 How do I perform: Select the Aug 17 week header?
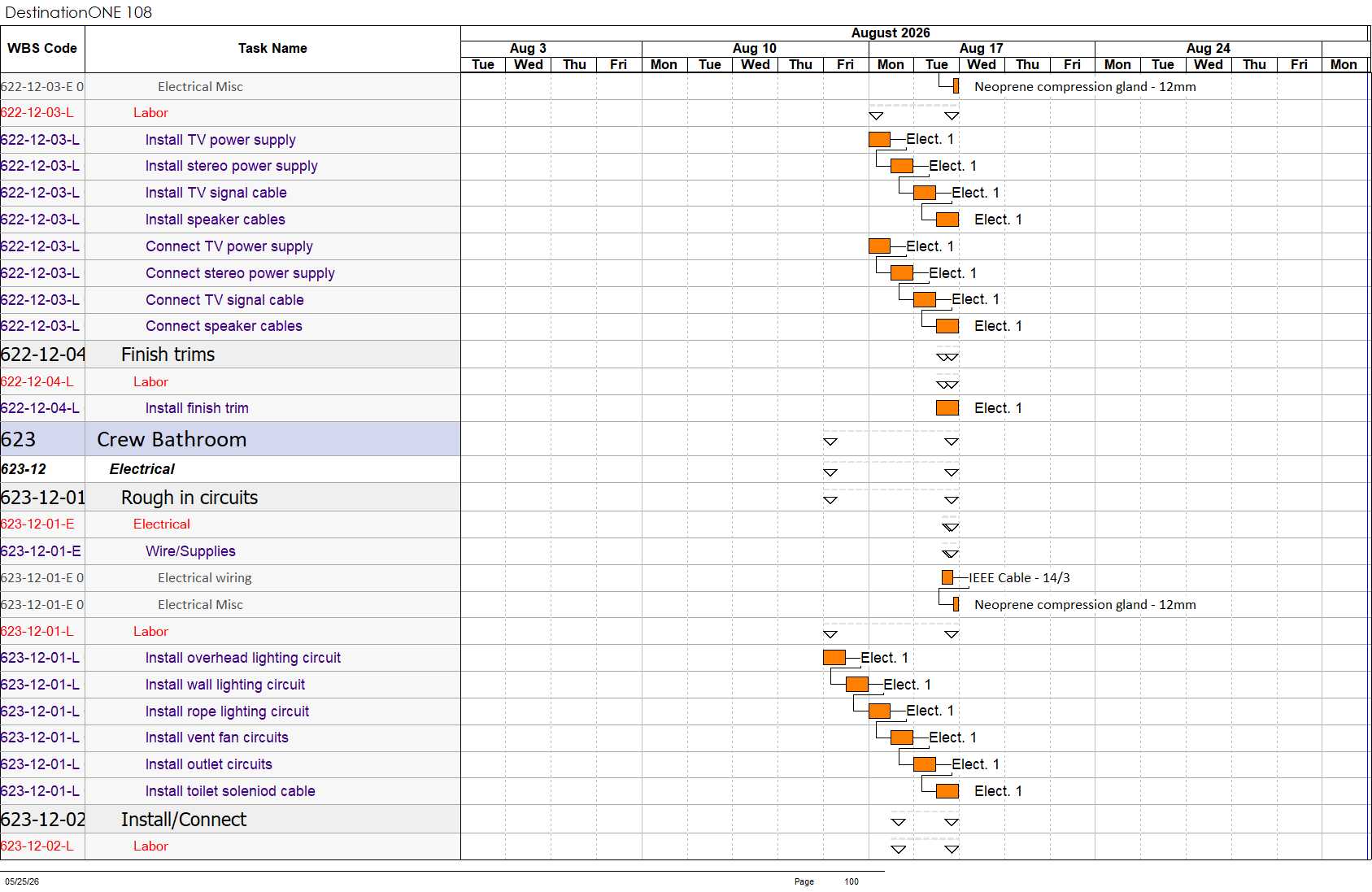click(x=982, y=49)
